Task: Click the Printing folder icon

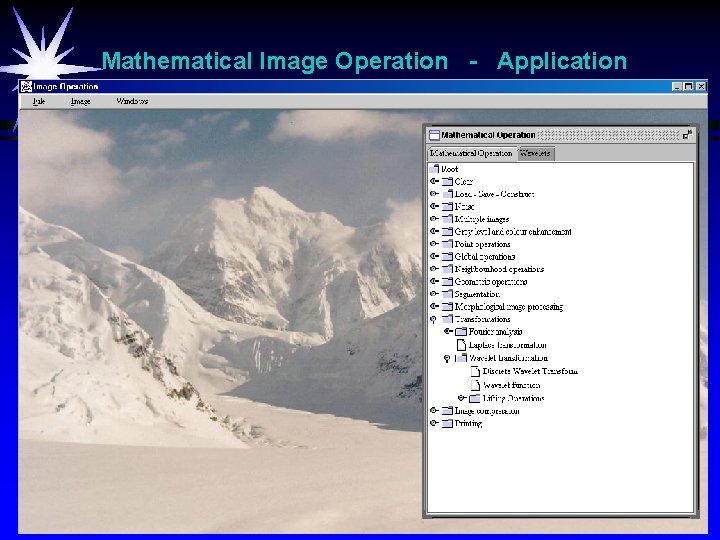Action: click(x=448, y=423)
